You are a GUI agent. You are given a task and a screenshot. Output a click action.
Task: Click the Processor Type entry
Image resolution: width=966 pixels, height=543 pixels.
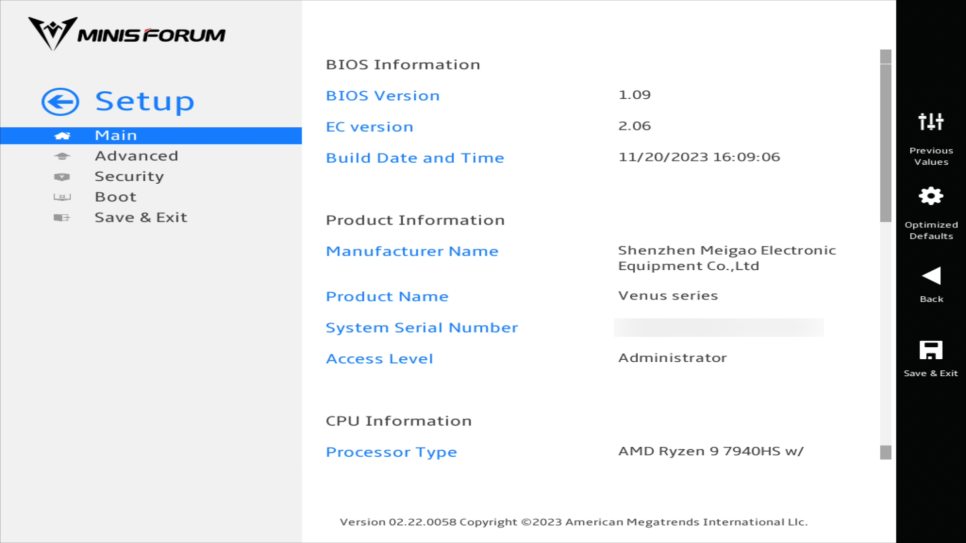point(391,452)
